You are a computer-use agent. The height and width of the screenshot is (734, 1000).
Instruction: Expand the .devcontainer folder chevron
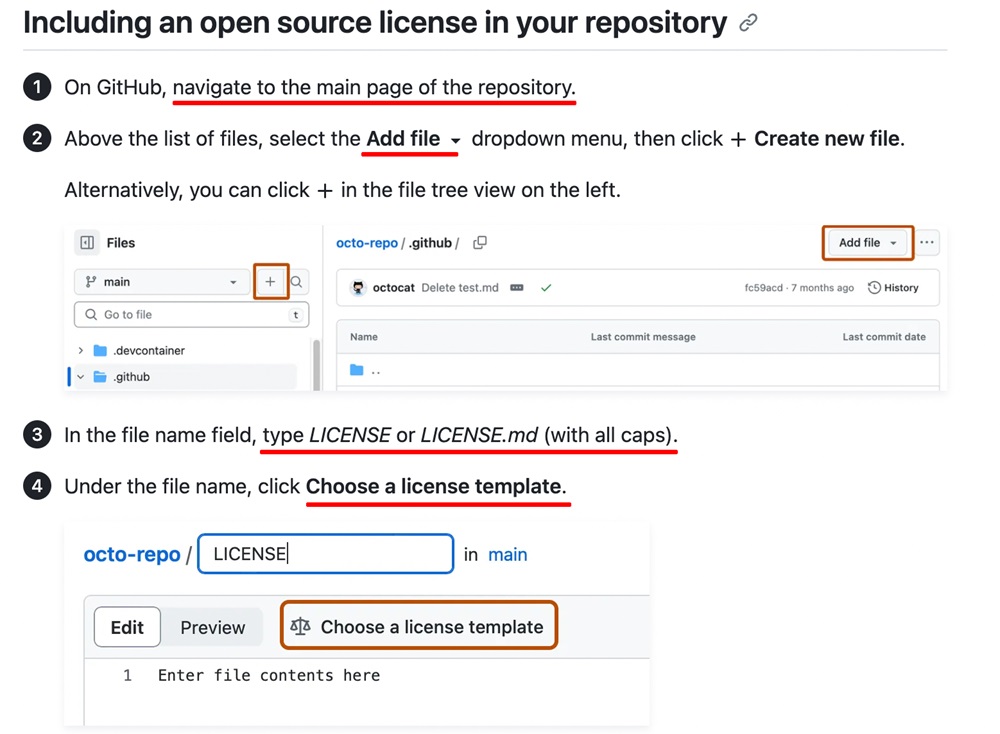(80, 351)
